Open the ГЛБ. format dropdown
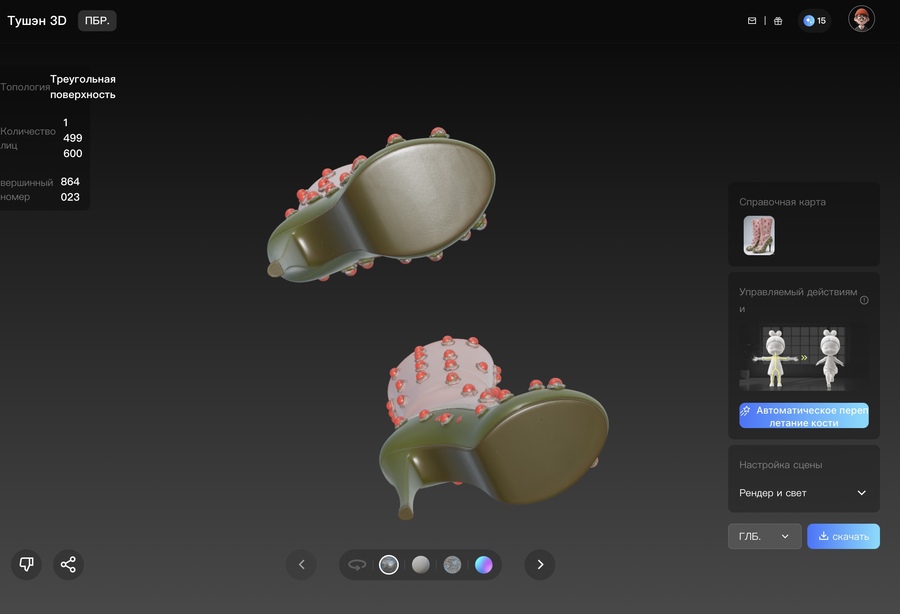Screen dimensions: 900x614 [x=764, y=536]
